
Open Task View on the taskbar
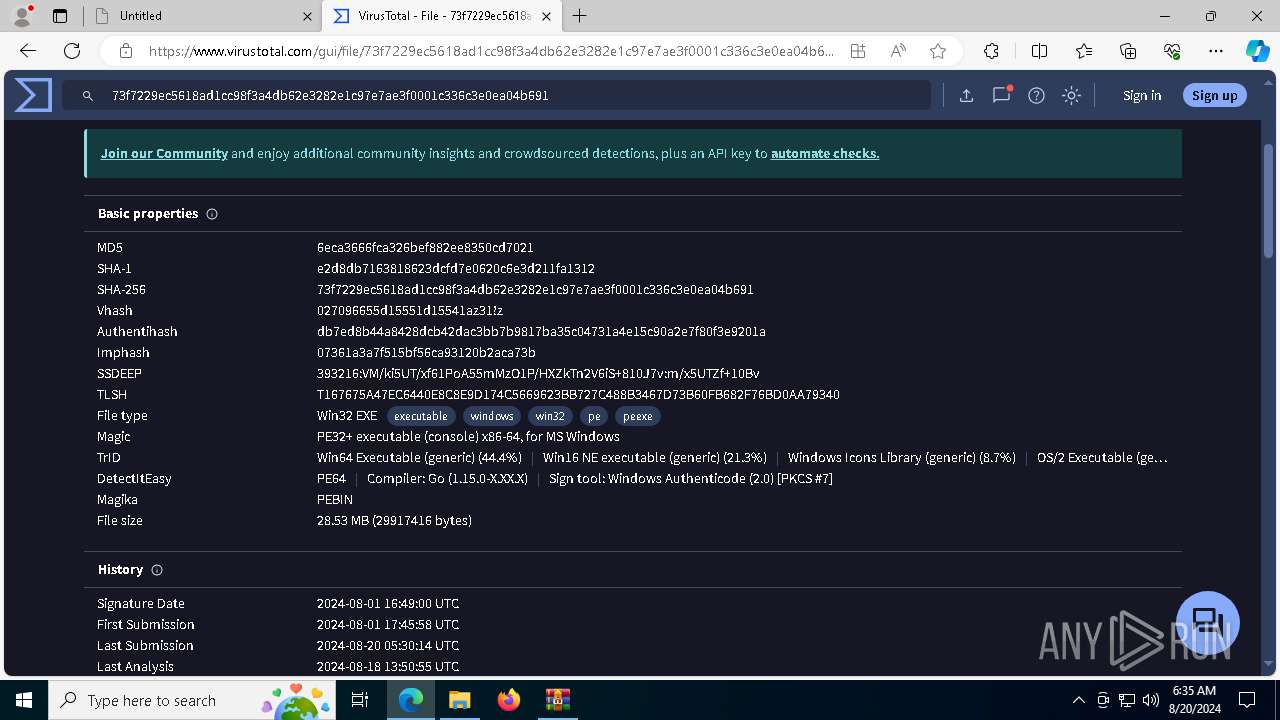(361, 700)
